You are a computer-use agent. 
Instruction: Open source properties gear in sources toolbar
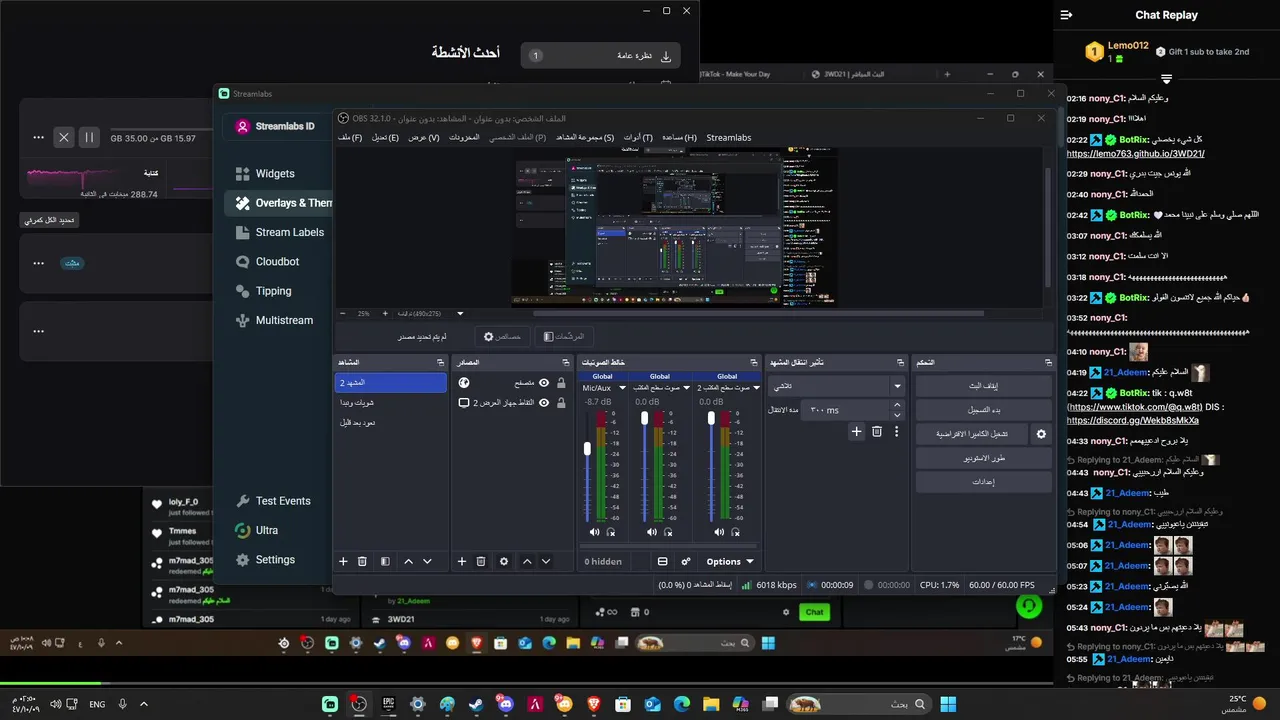coord(504,562)
